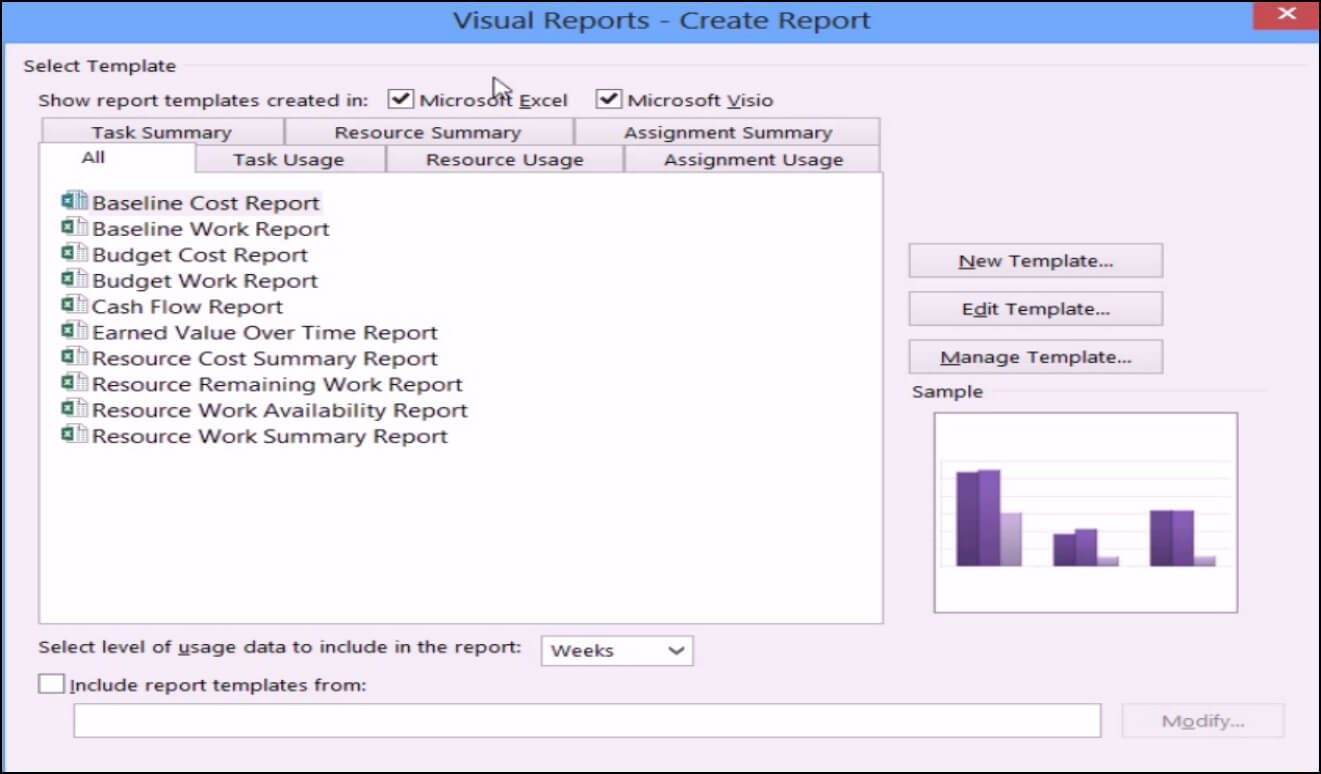Uncheck the Microsoft Excel checkbox

coord(401,100)
